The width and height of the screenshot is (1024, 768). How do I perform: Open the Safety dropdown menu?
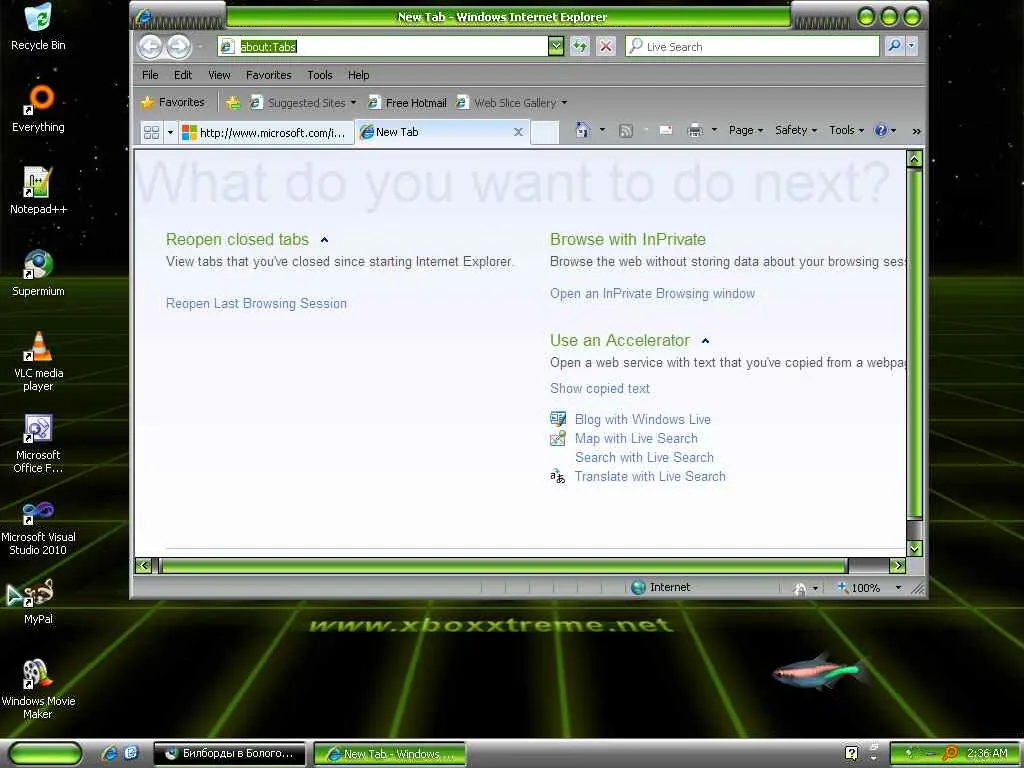pyautogui.click(x=795, y=131)
